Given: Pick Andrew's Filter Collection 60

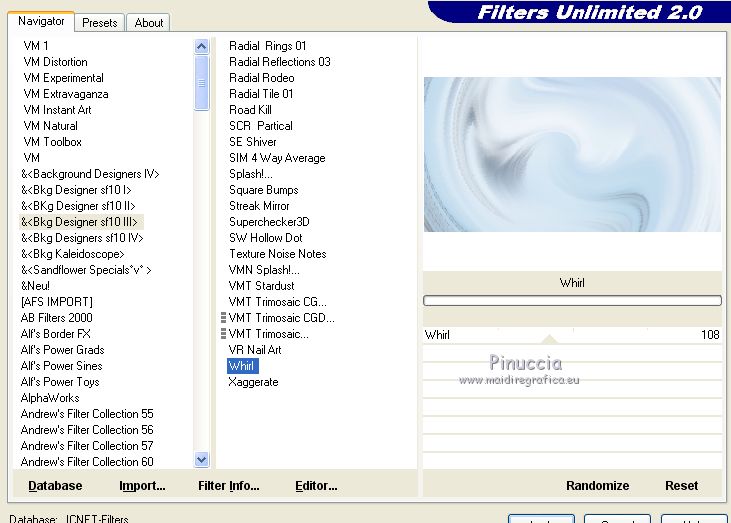Looking at the screenshot, I should 87,462.
